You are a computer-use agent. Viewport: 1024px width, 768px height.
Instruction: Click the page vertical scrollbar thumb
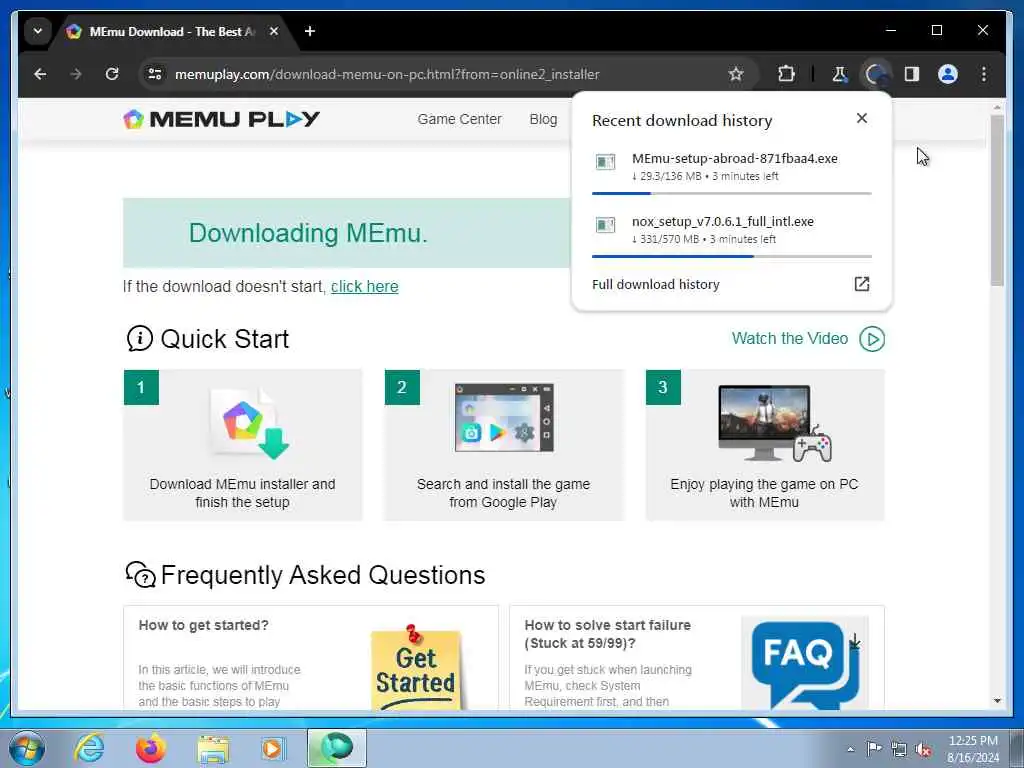tap(997, 200)
